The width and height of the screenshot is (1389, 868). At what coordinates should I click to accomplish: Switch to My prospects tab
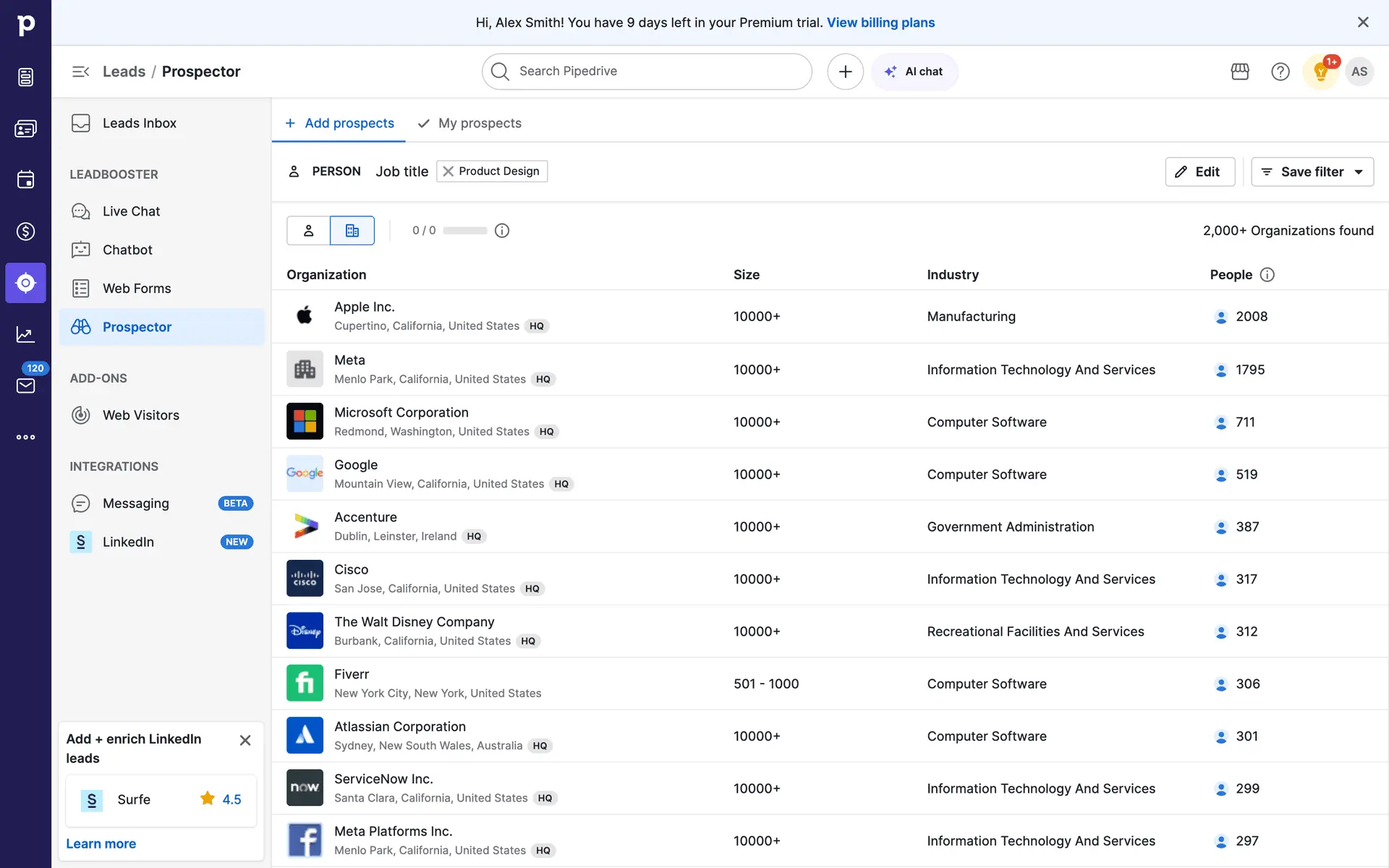point(479,123)
